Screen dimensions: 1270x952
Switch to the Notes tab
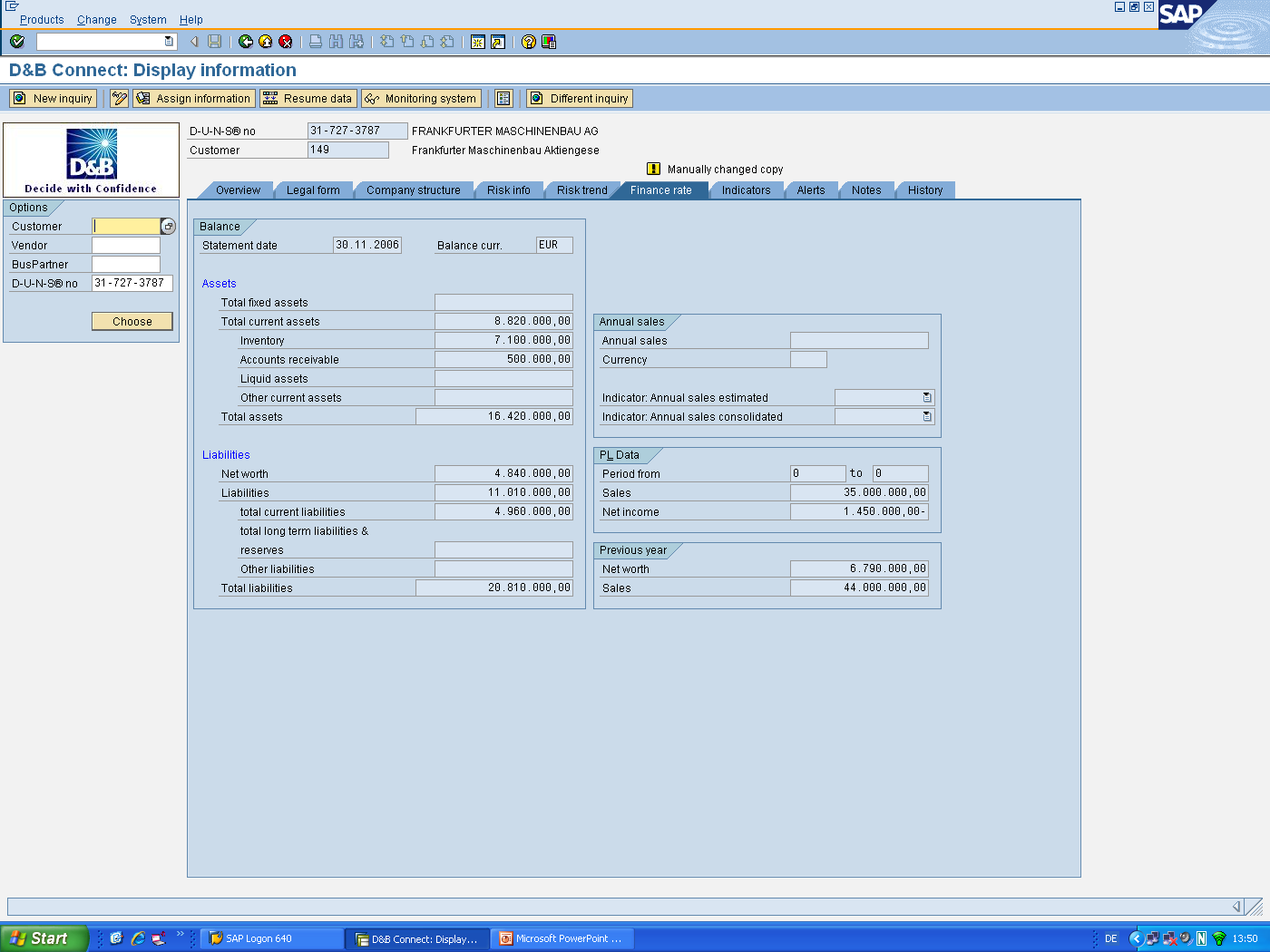point(866,190)
